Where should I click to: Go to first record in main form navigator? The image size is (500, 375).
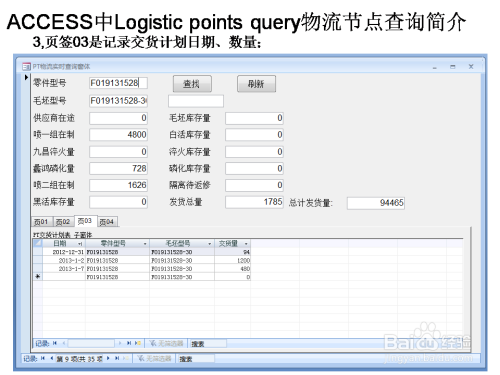point(43,358)
